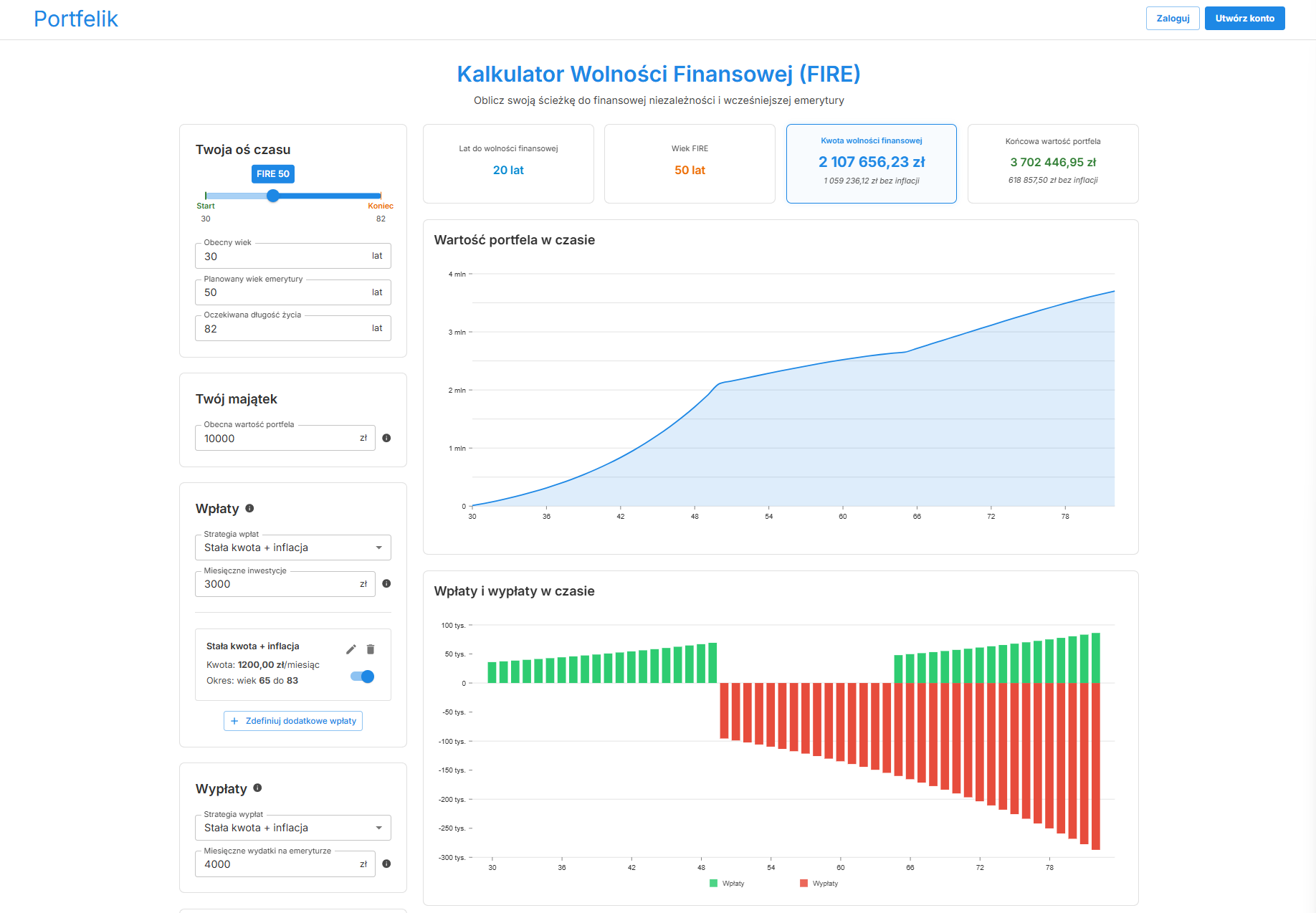Delete the additional deposit with trash icon
Screen dimensions: 1316x913
click(x=371, y=649)
